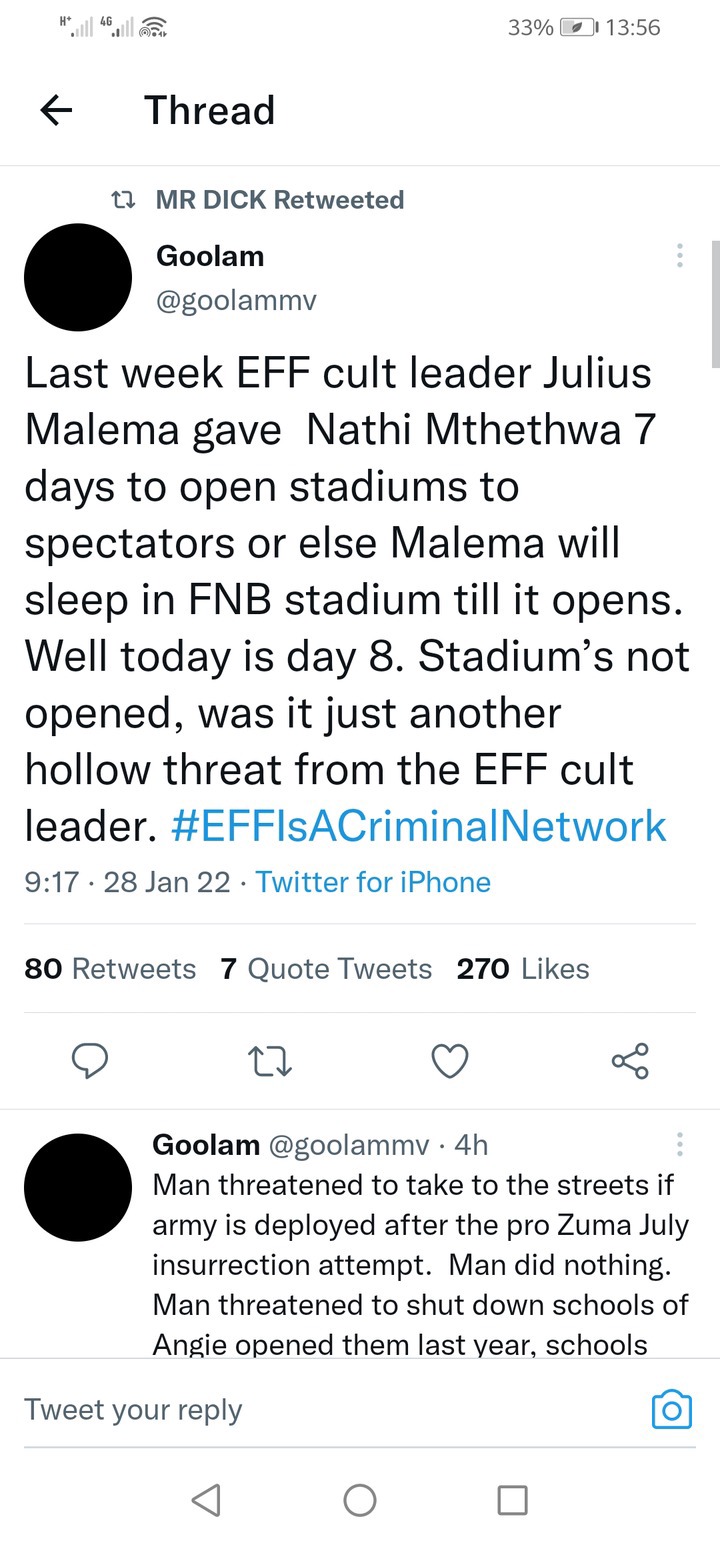
Task: Open the #EFFIsACriminalNetwork hashtag
Action: tap(419, 826)
